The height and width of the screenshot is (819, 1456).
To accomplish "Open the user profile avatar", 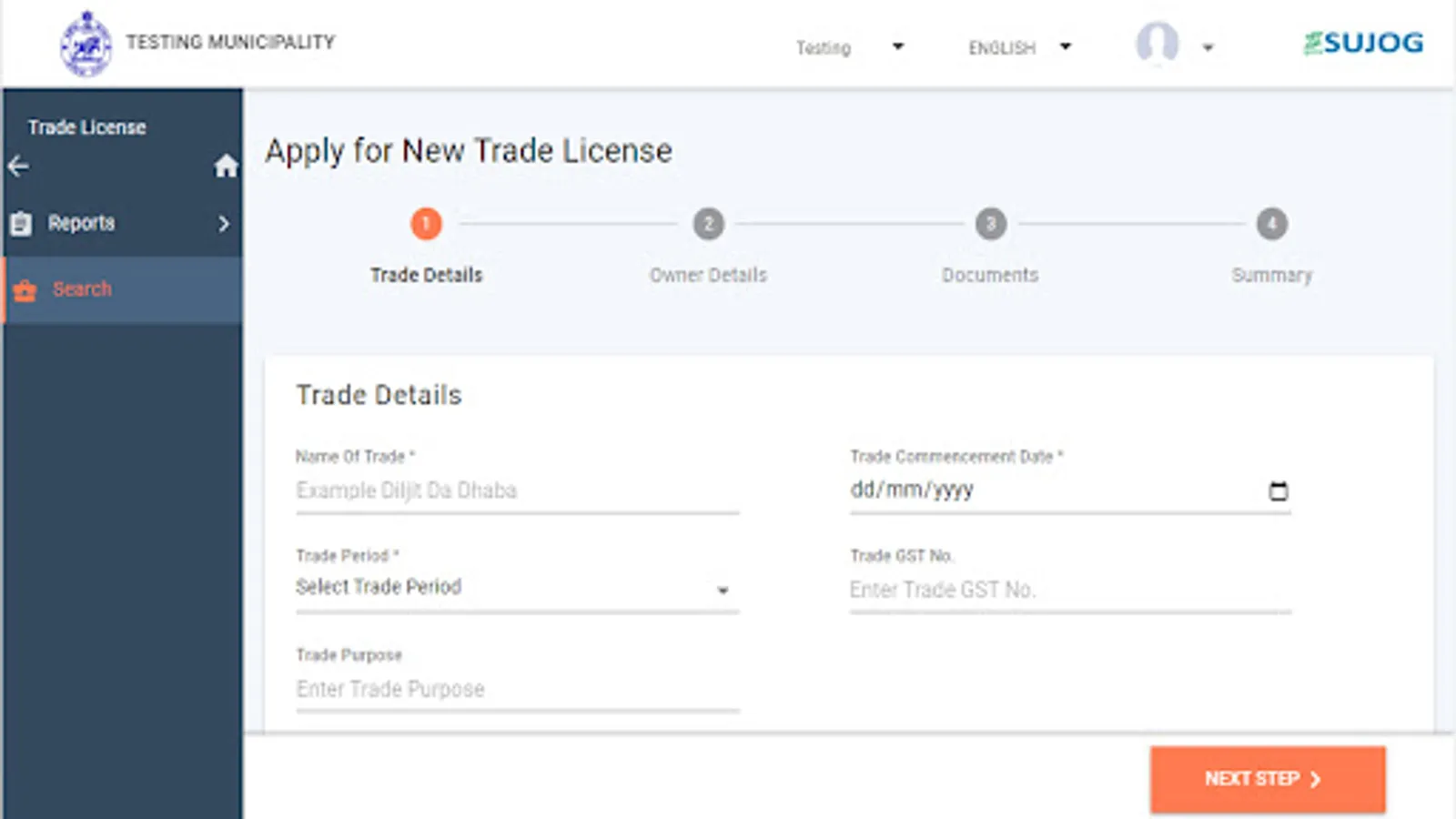I will (x=1158, y=43).
